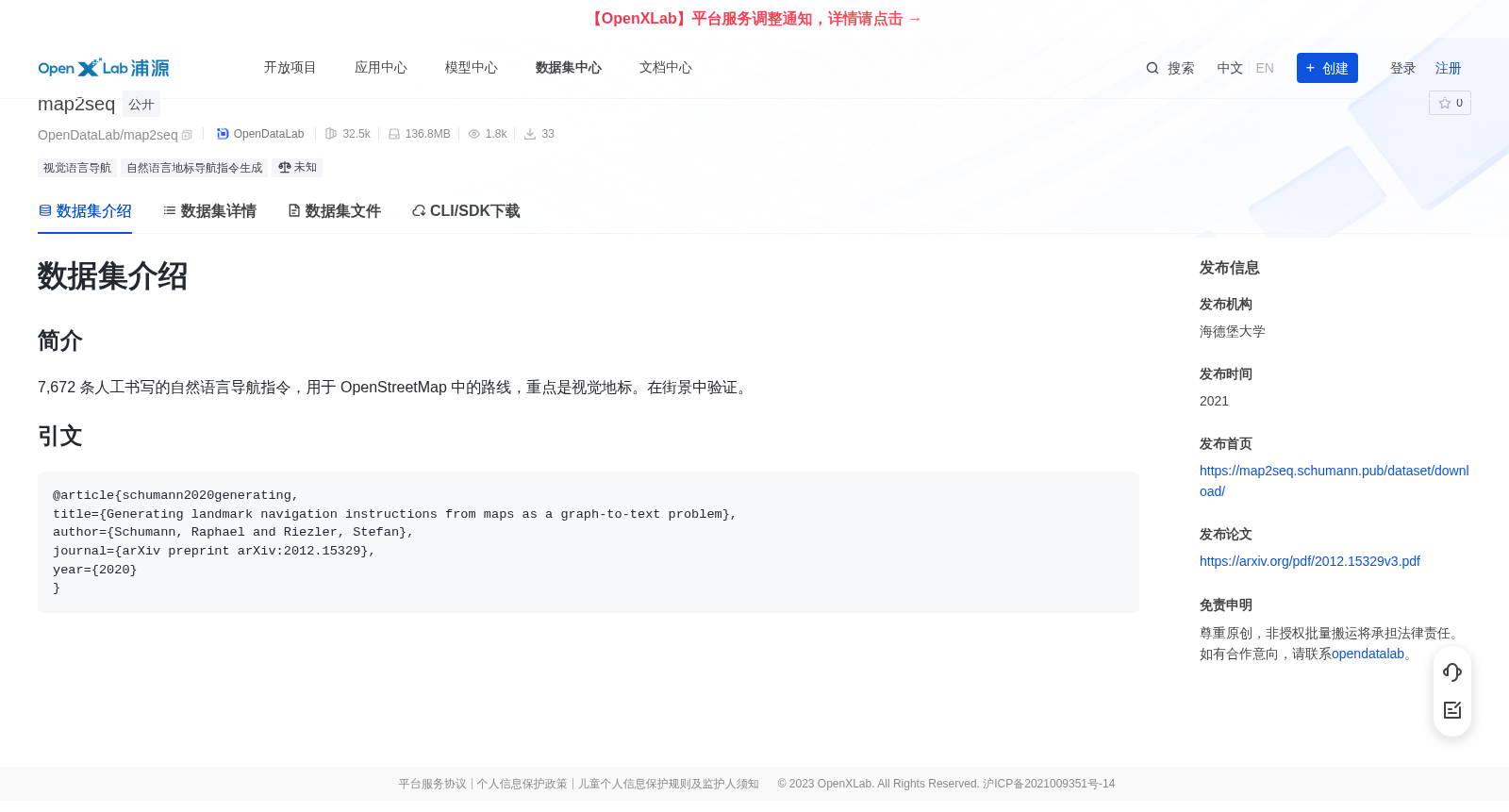Open the arxiv.org 2012.15329v3 paper link

[x=1310, y=561]
